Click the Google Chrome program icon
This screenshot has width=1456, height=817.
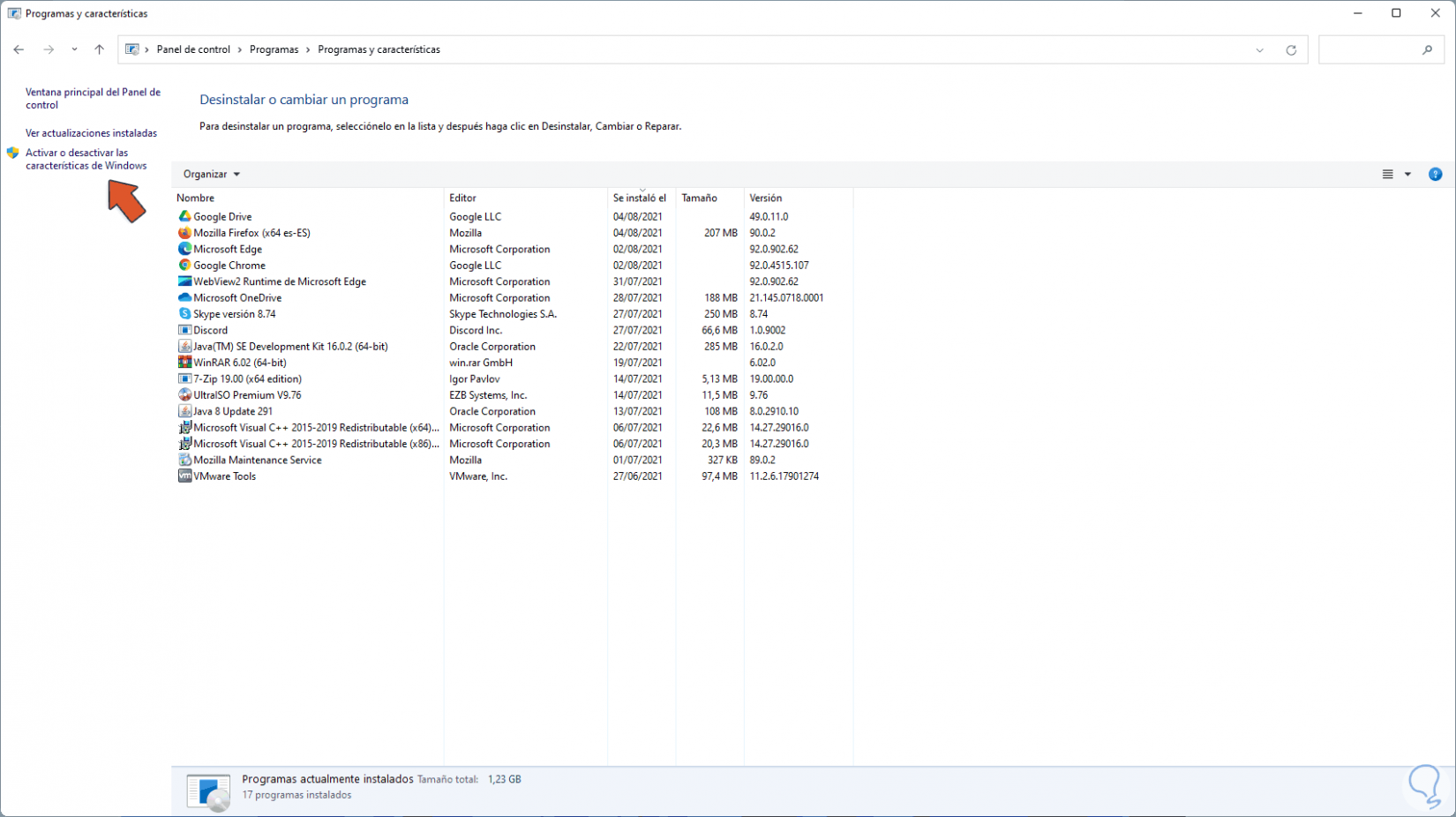184,265
